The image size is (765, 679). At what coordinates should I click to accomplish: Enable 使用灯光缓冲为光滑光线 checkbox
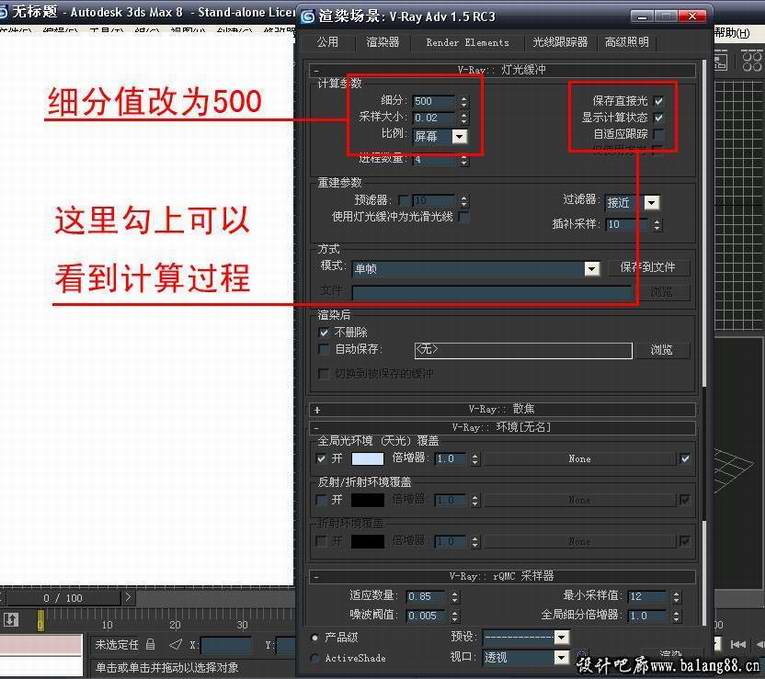[x=464, y=217]
